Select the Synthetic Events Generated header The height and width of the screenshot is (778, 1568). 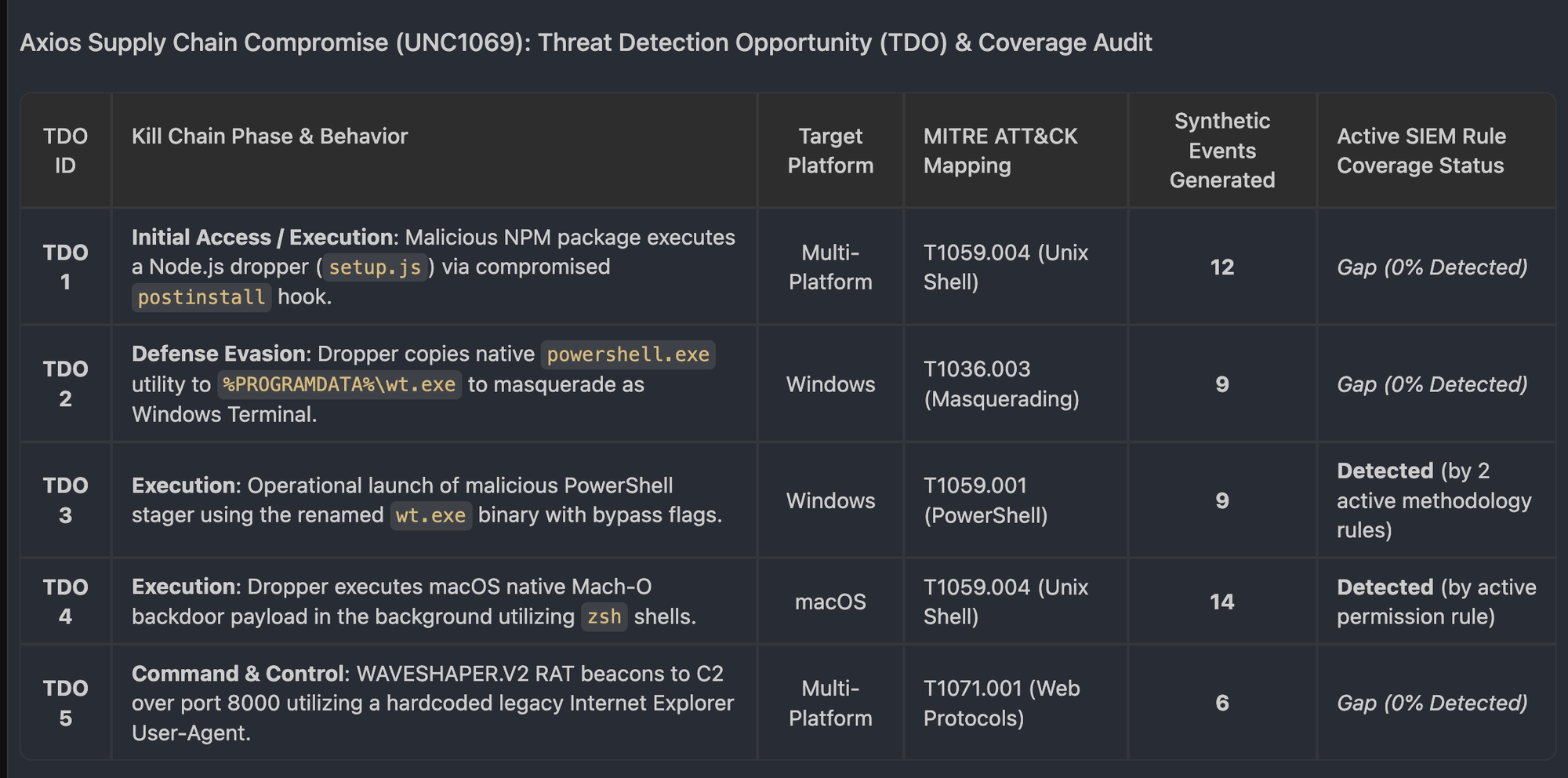point(1222,151)
